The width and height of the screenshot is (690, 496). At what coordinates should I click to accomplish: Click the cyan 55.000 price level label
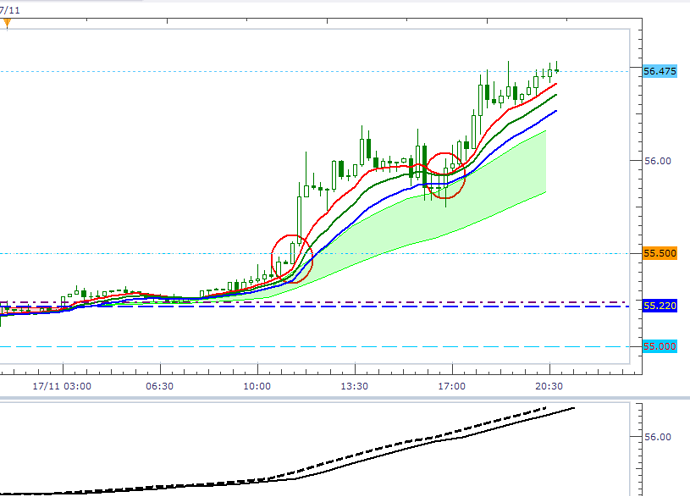[659, 346]
